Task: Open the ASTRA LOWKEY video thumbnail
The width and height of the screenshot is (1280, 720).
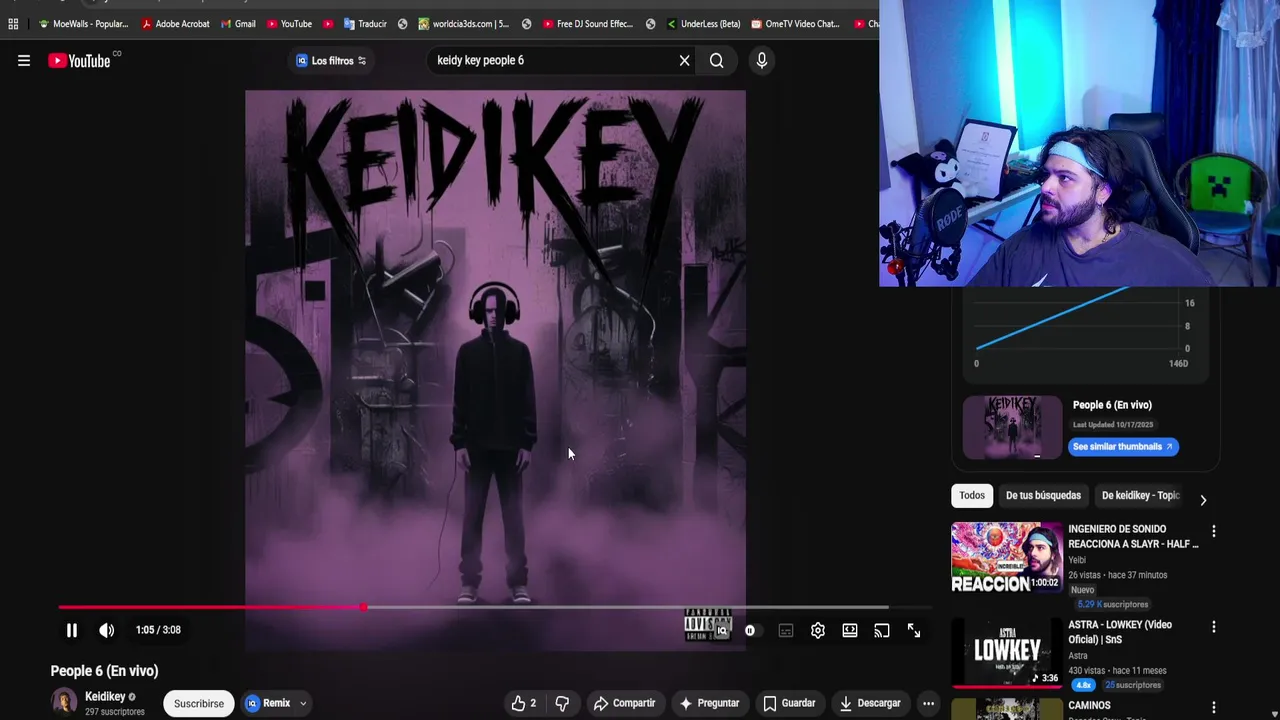Action: pyautogui.click(x=1007, y=653)
